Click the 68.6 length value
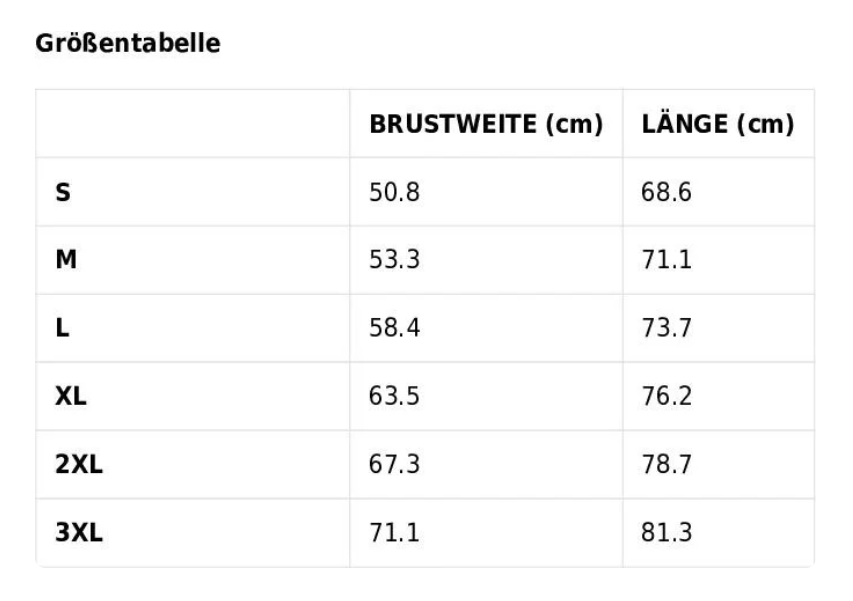This screenshot has height=601, width=853. point(666,192)
